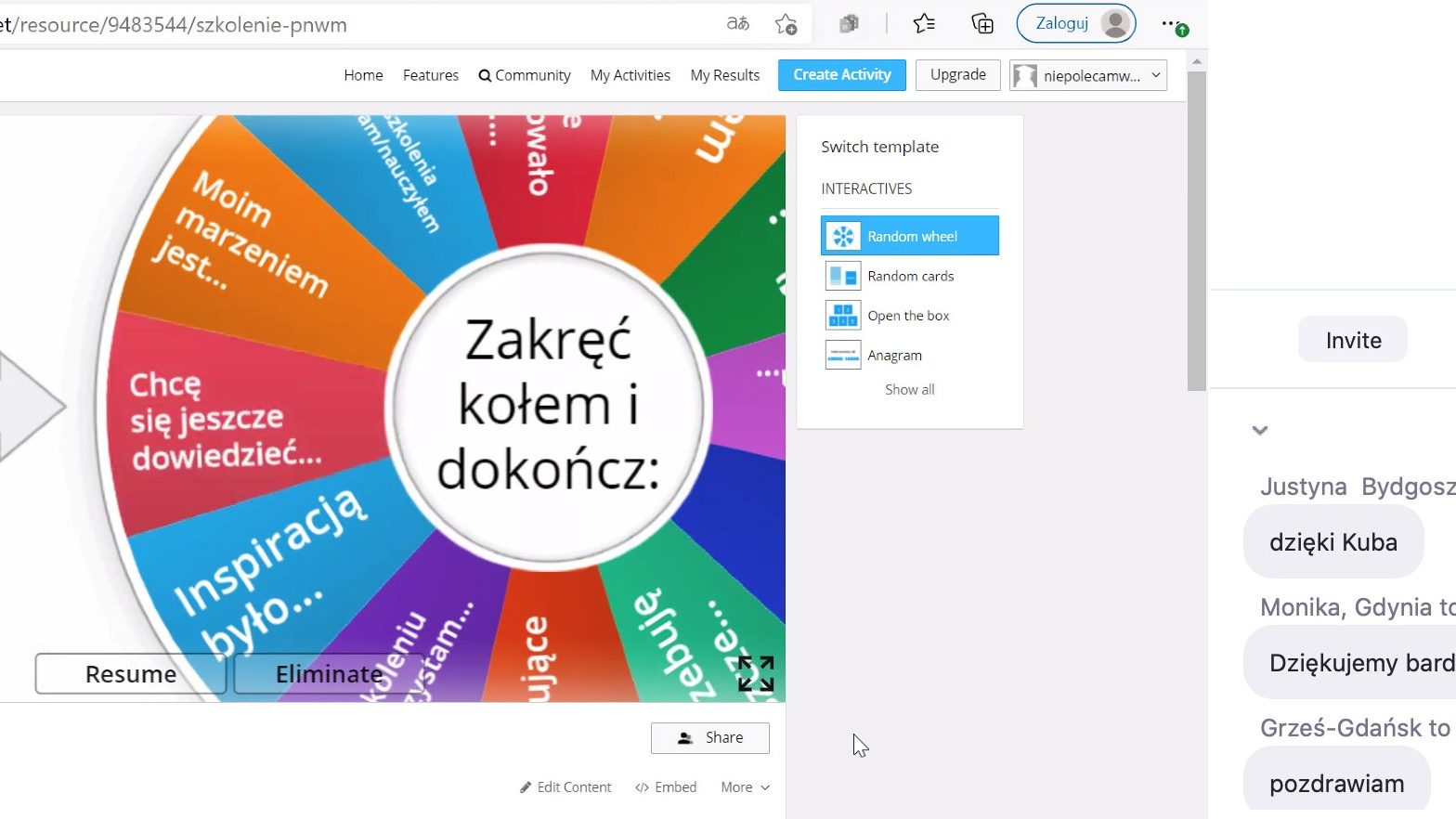Add page to favorites star icon
This screenshot has width=1456, height=819.
click(786, 24)
